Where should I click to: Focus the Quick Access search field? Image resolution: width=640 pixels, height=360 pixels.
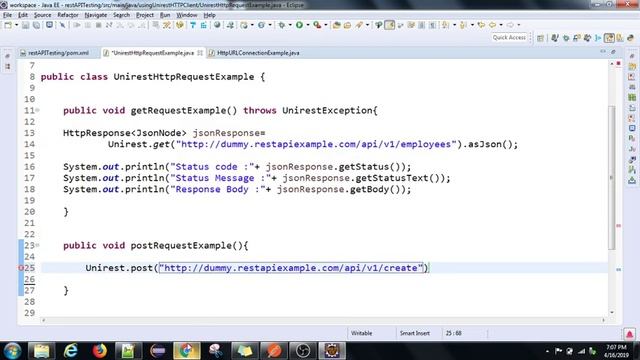tap(509, 38)
